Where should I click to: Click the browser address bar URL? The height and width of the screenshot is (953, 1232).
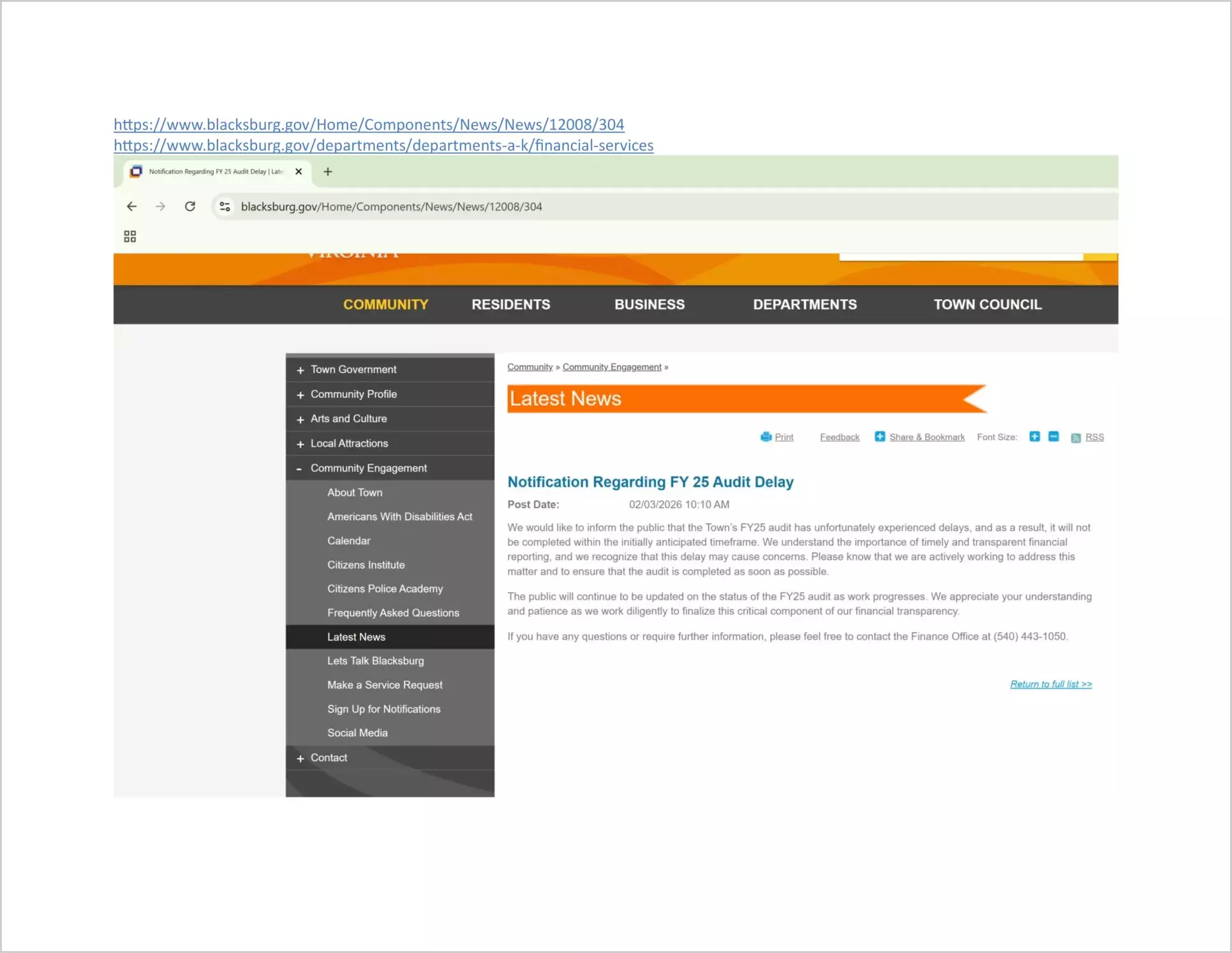[x=391, y=207]
